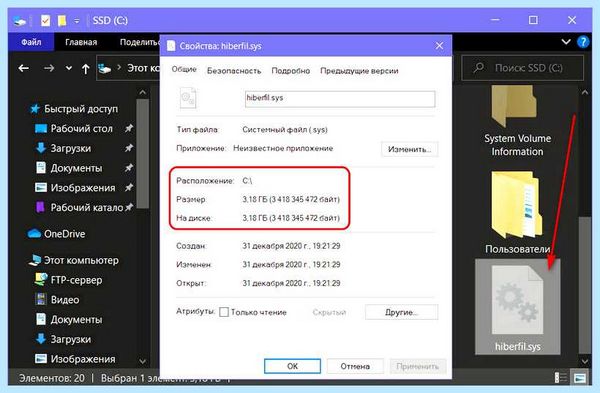Image resolution: width=600 pixels, height=393 pixels.
Task: Click file list scroll up arrow
Action: pos(585,92)
